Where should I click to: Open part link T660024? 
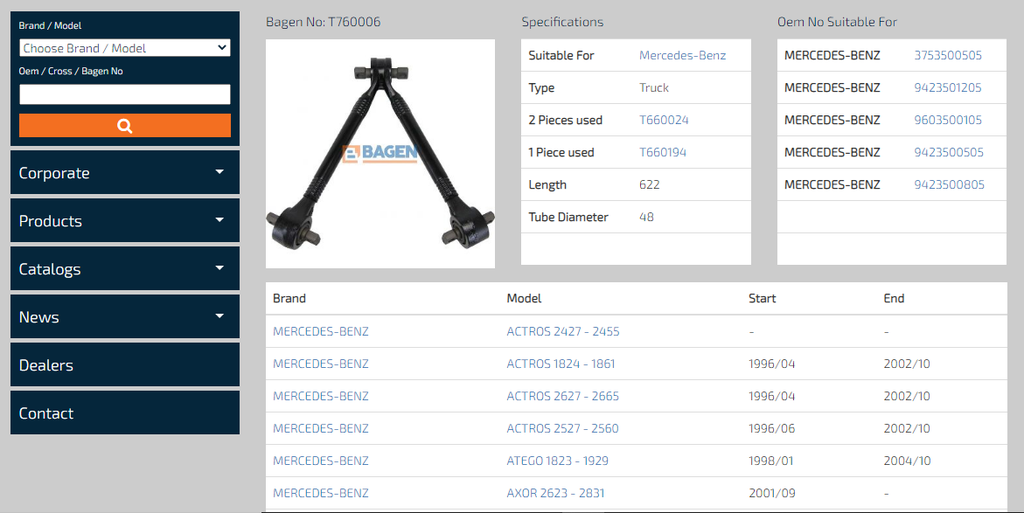coord(664,120)
